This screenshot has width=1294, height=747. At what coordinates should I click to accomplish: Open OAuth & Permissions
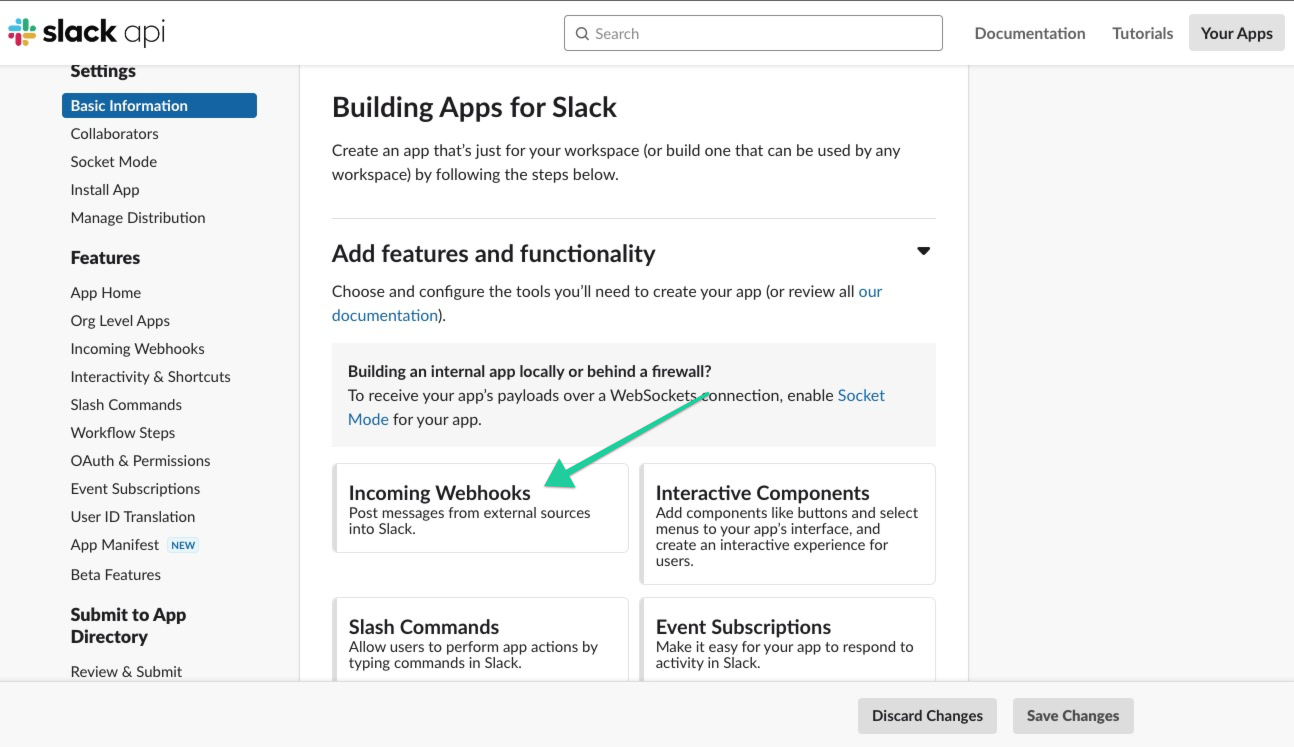[x=140, y=460]
